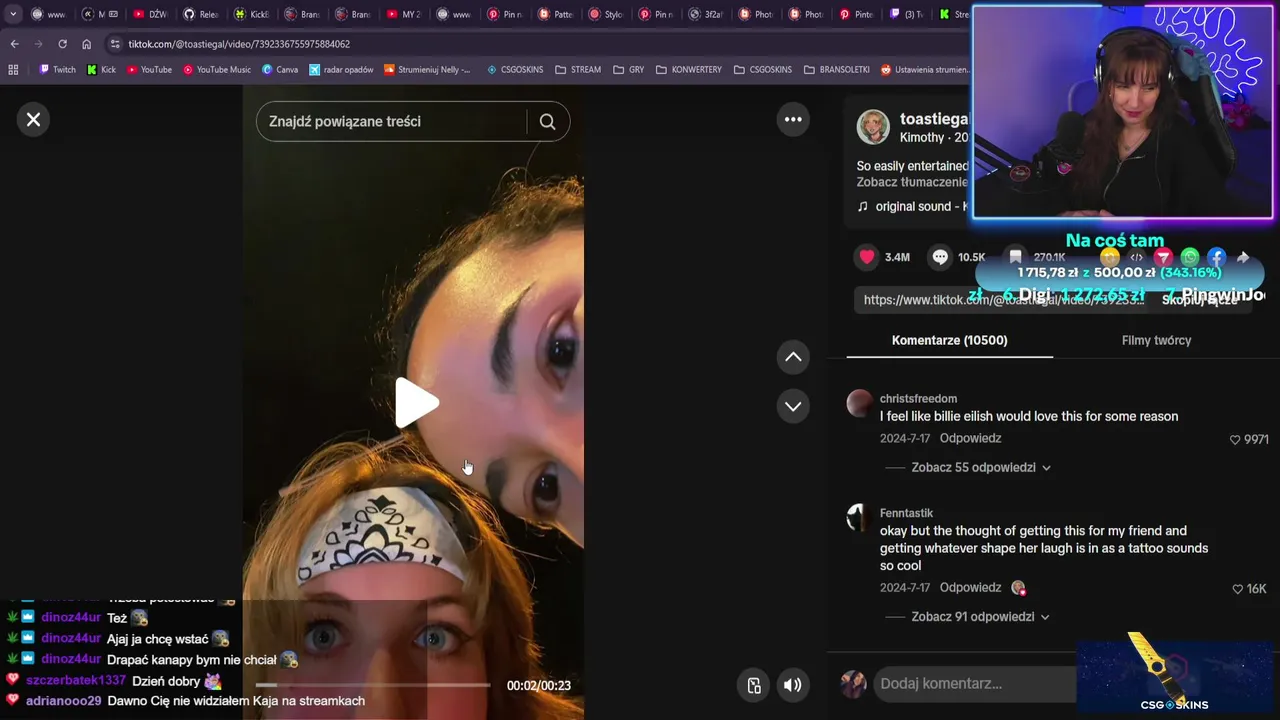Click the browser back arrow
The image size is (1280, 720).
(14, 44)
